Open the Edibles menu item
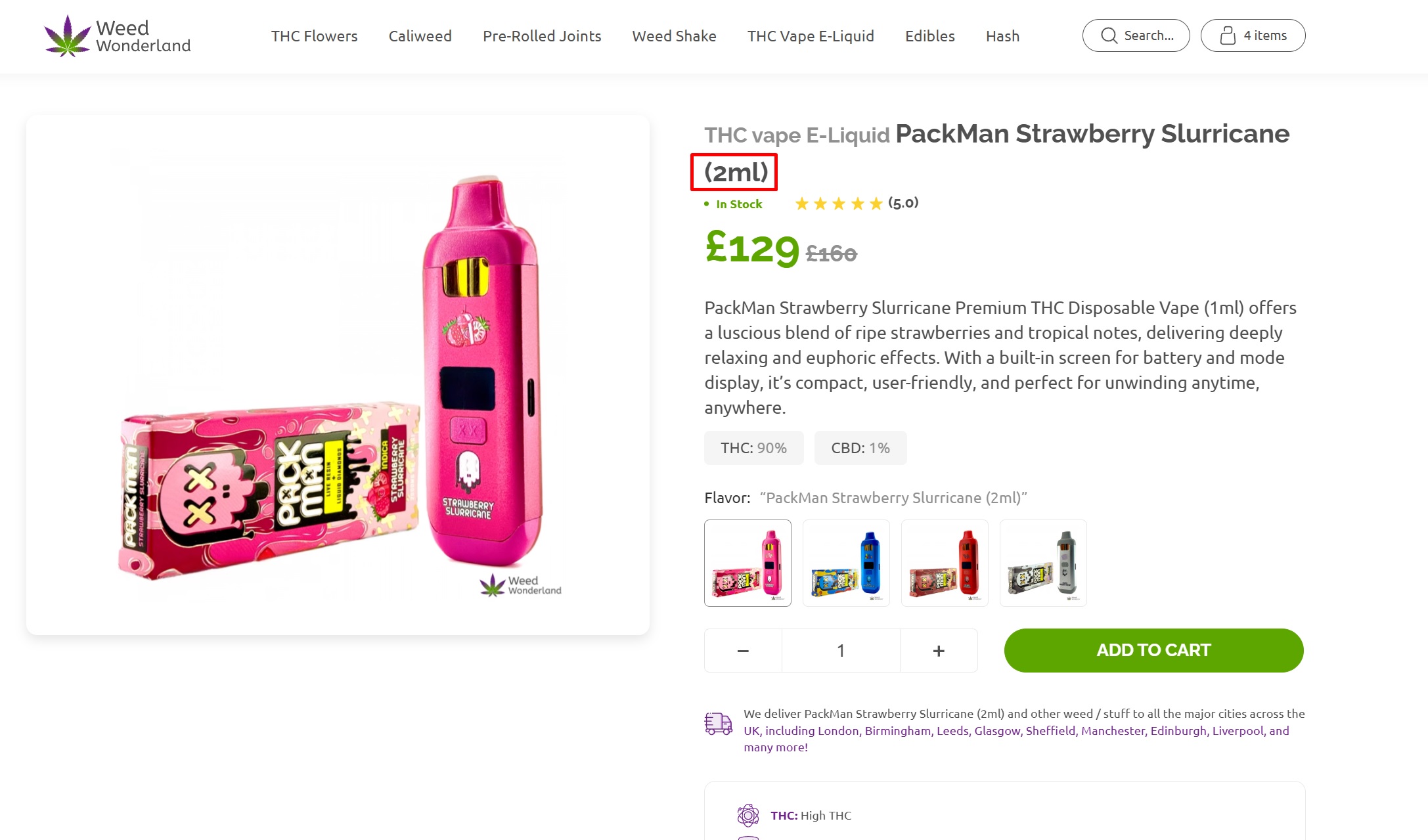1428x840 pixels. pyautogui.click(x=929, y=36)
